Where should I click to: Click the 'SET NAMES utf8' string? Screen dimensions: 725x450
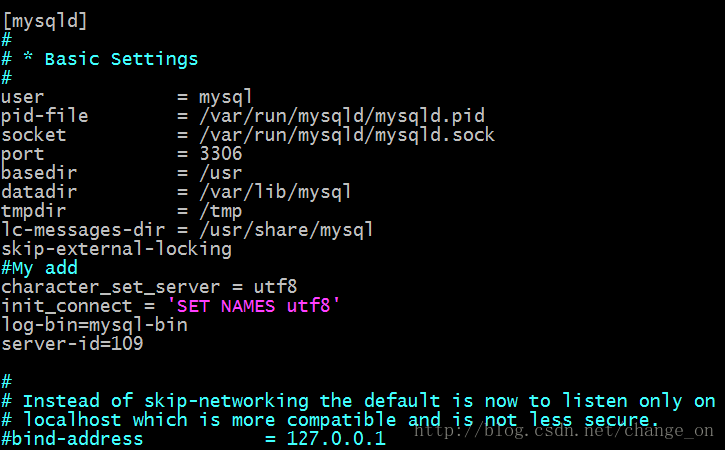pos(253,306)
